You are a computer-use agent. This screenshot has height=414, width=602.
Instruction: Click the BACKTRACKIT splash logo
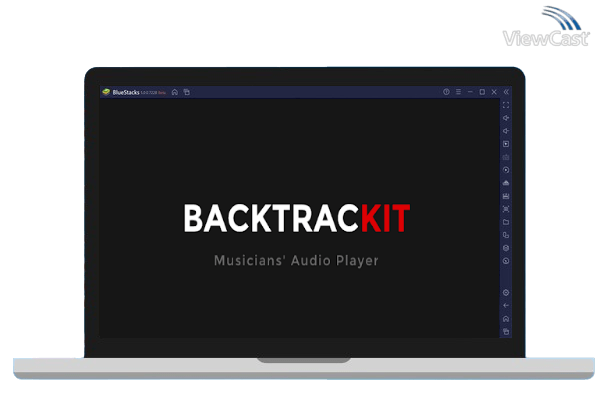coord(297,218)
